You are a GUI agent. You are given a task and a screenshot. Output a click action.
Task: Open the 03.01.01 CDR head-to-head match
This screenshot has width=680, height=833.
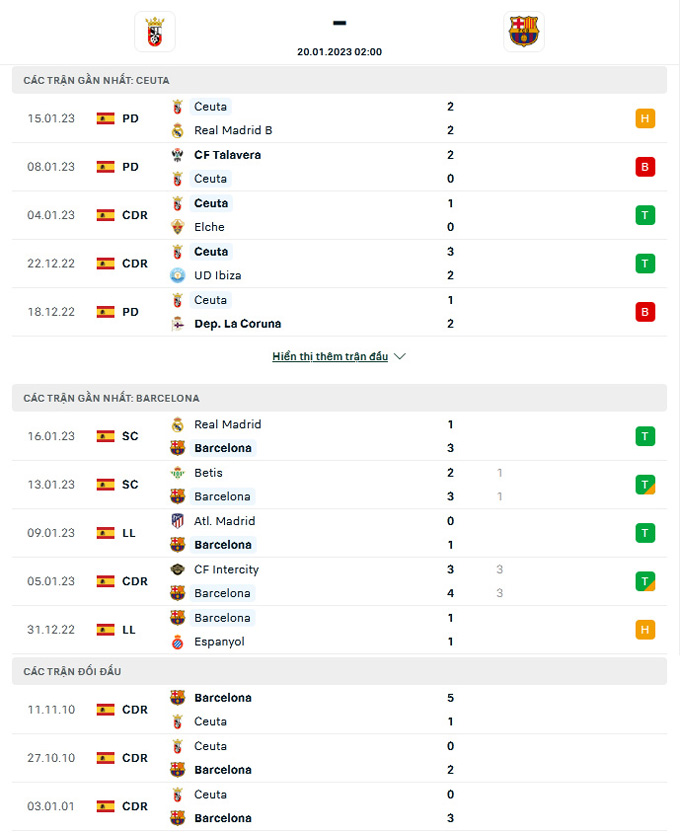(339, 806)
